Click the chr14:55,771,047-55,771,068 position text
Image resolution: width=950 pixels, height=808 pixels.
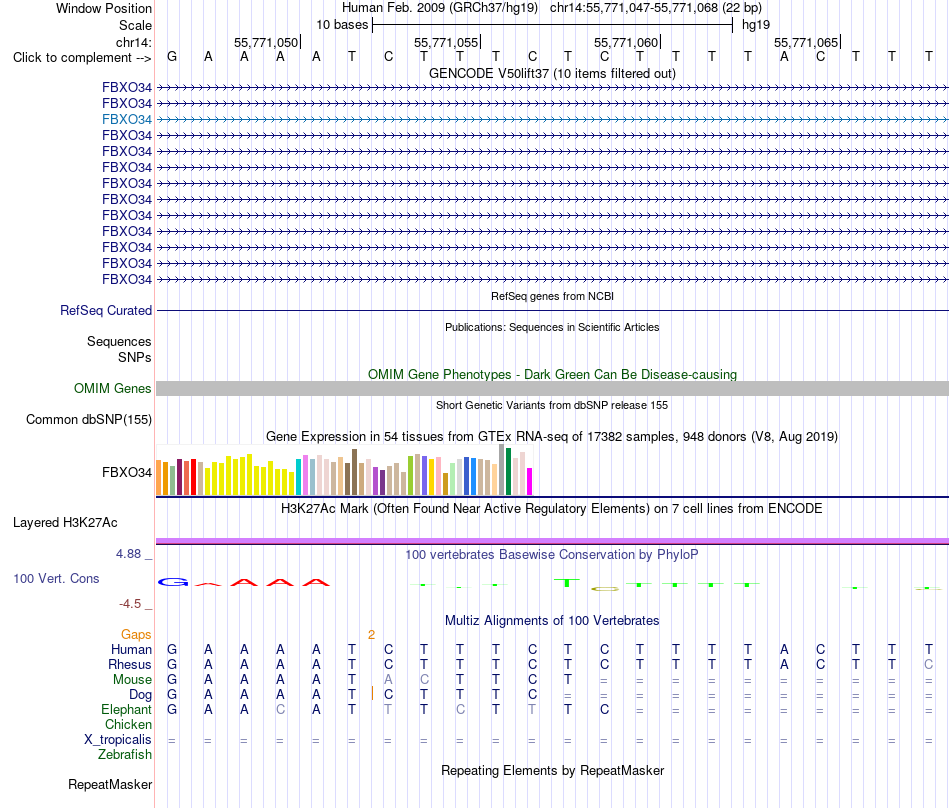656,8
